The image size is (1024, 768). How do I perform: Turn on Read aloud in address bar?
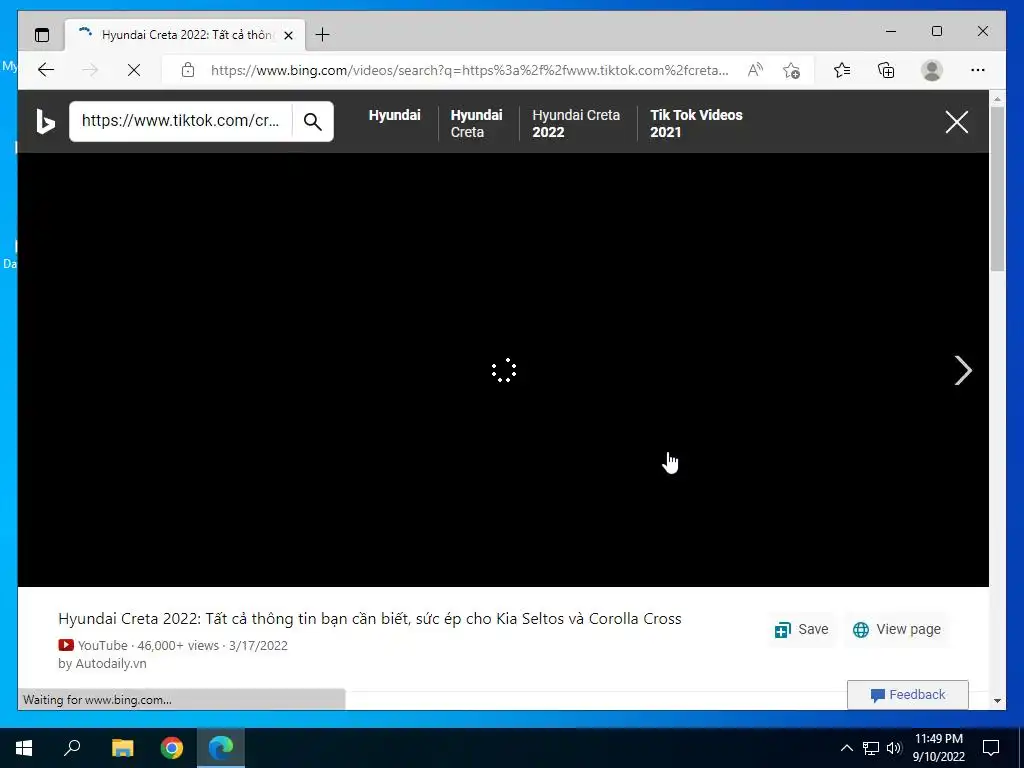tap(755, 70)
